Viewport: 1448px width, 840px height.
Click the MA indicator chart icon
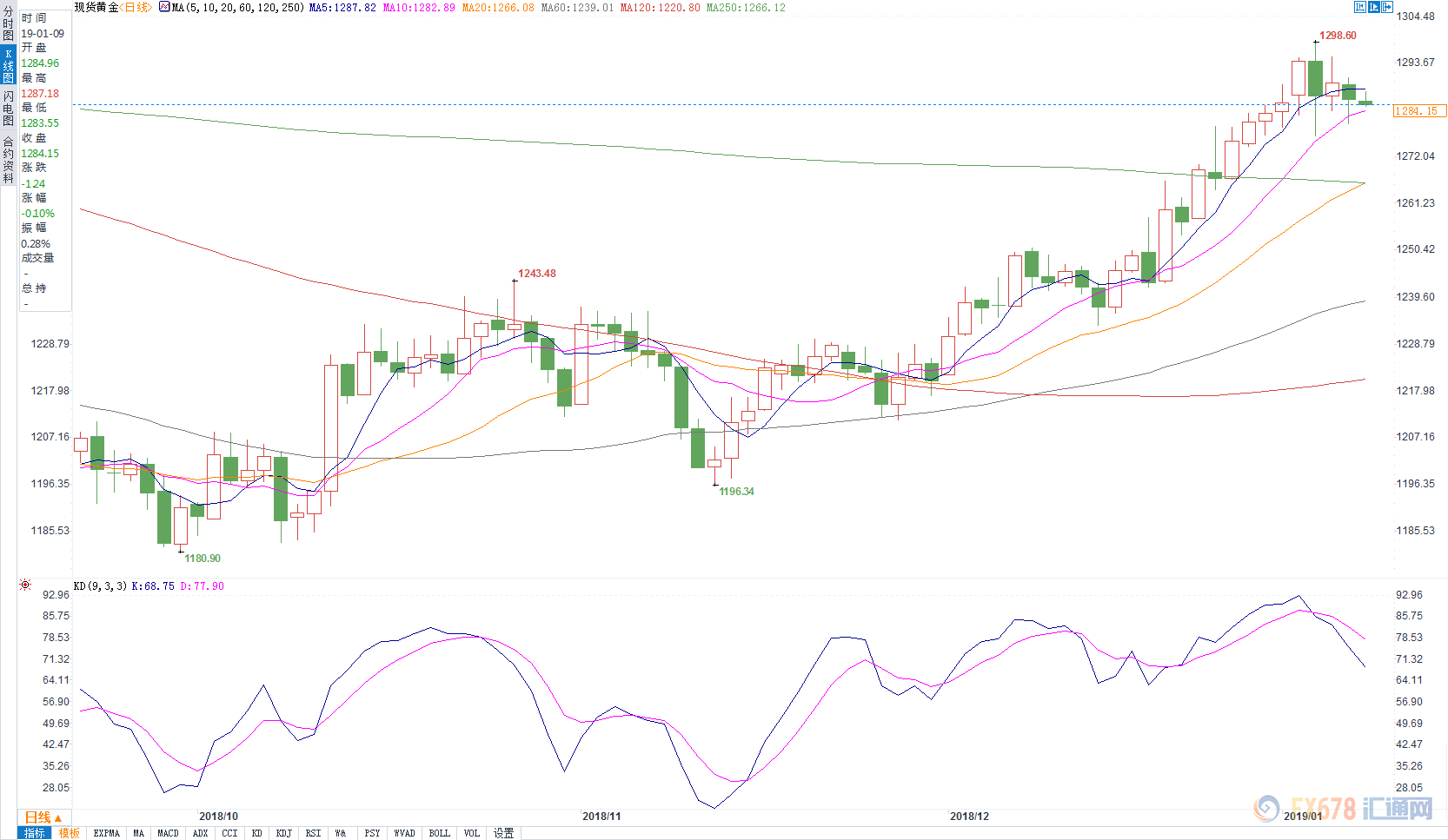(164, 7)
